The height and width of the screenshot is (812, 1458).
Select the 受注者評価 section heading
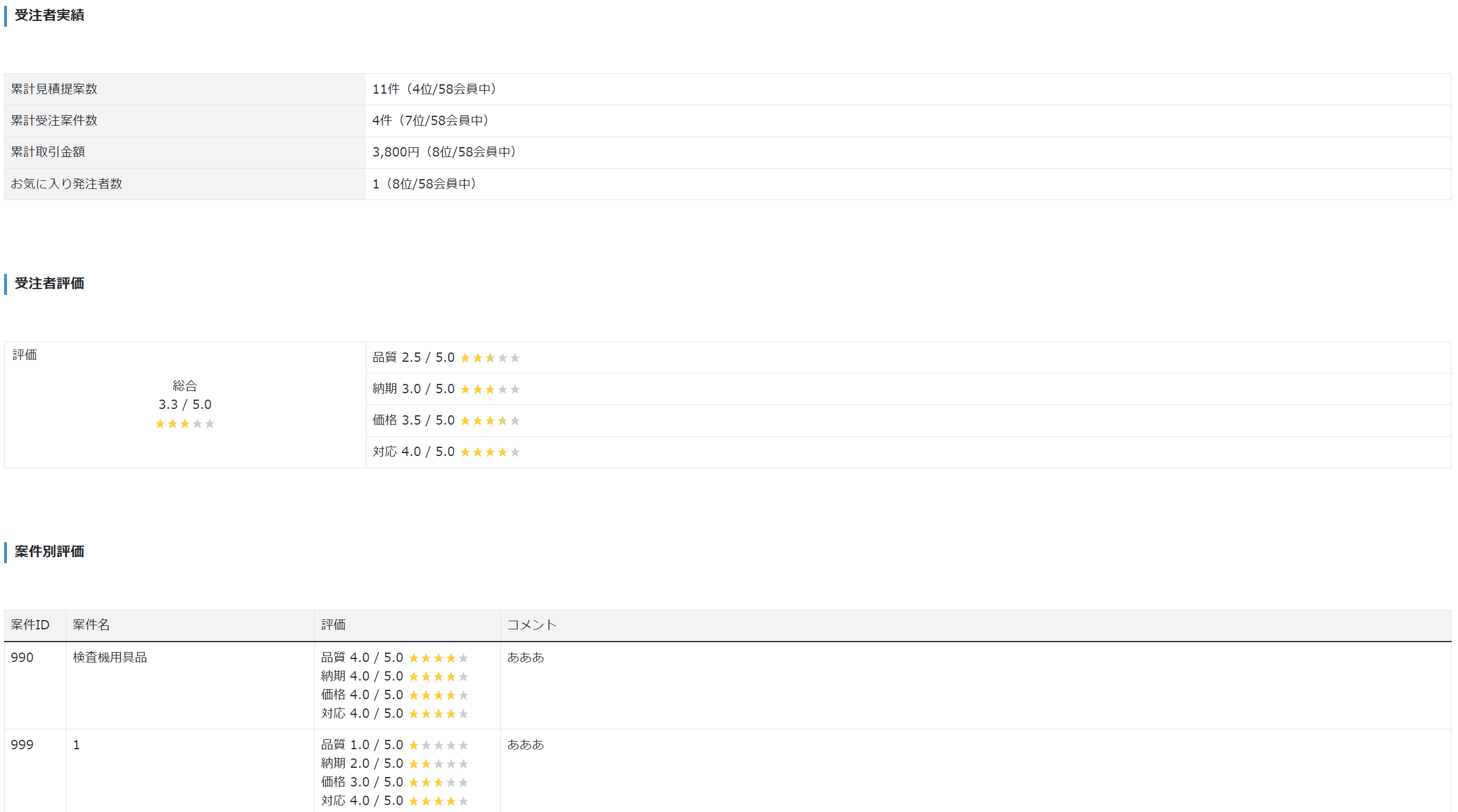pyautogui.click(x=49, y=283)
